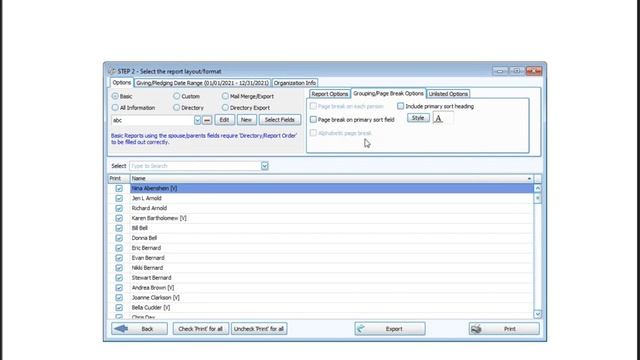Choose the Custom layout radio button
Viewport: 640px width, 360px height.
(176, 96)
